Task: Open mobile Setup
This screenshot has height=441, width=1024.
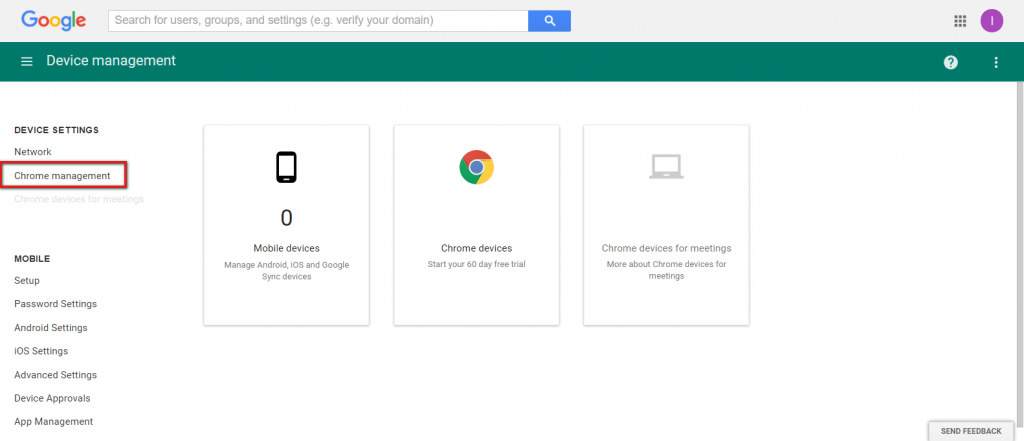Action: click(27, 280)
